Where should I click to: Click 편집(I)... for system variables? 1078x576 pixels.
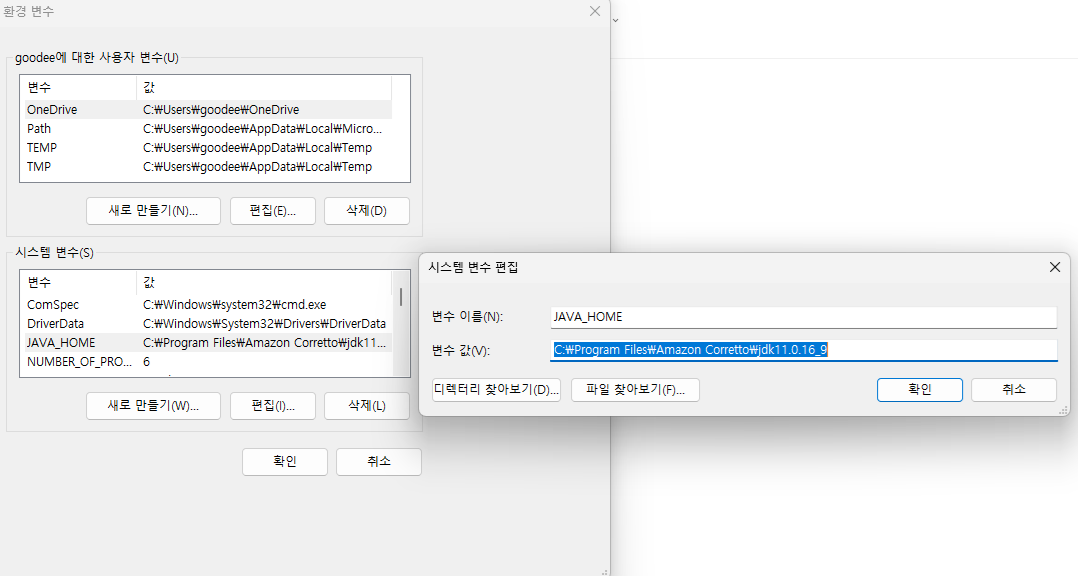coord(273,406)
